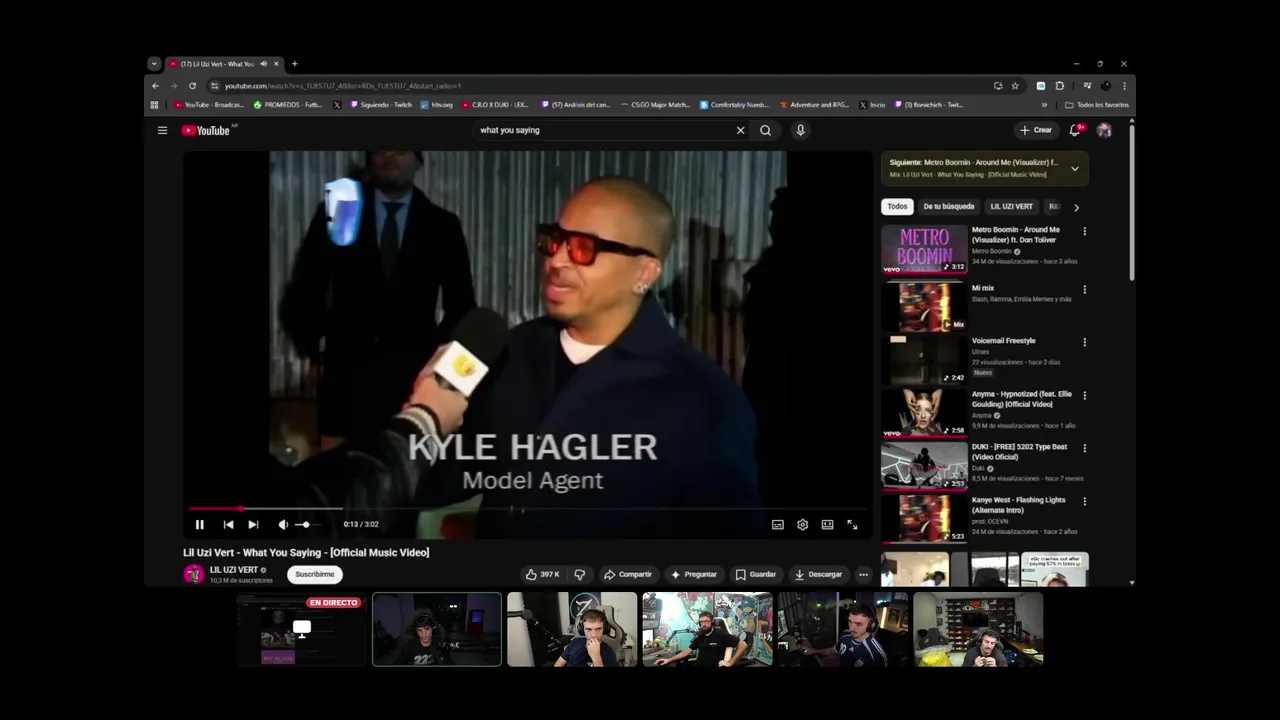Select the LIL UZI VERT filter chip
The height and width of the screenshot is (720, 1280).
pyautogui.click(x=1012, y=207)
